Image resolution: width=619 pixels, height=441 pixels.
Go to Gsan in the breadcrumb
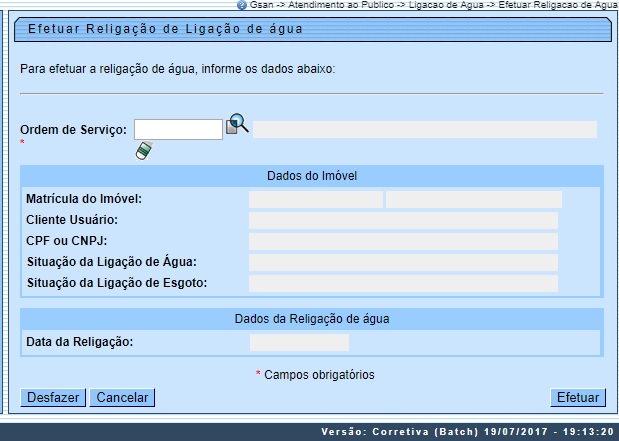point(261,5)
